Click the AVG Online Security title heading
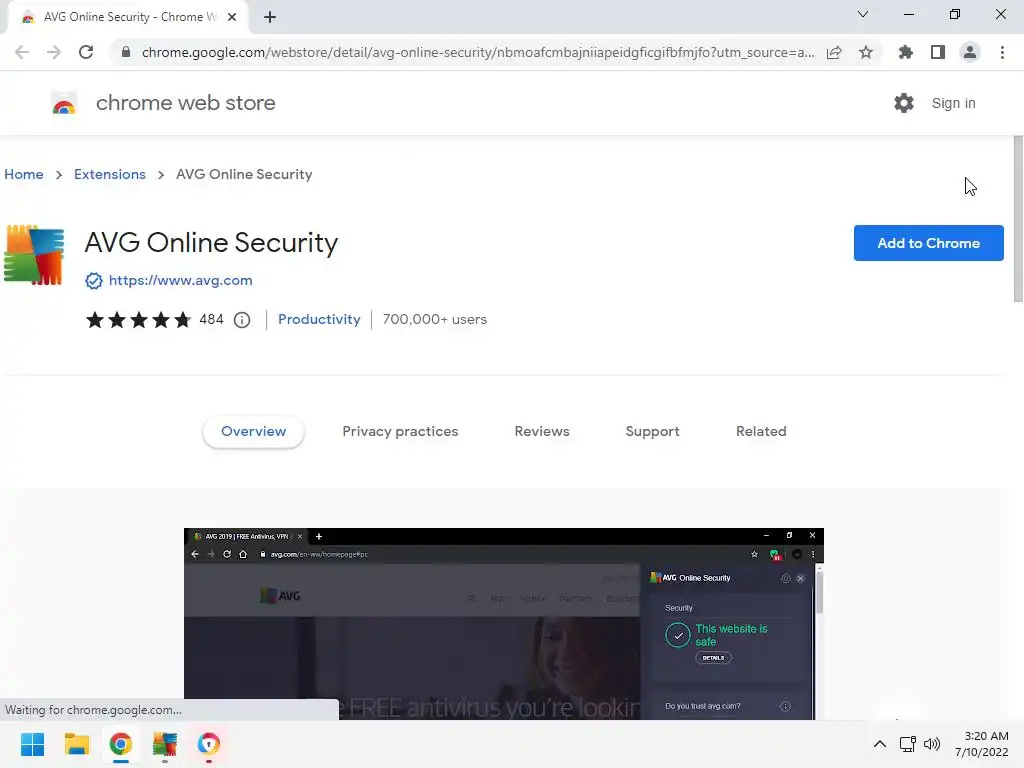 click(x=211, y=242)
